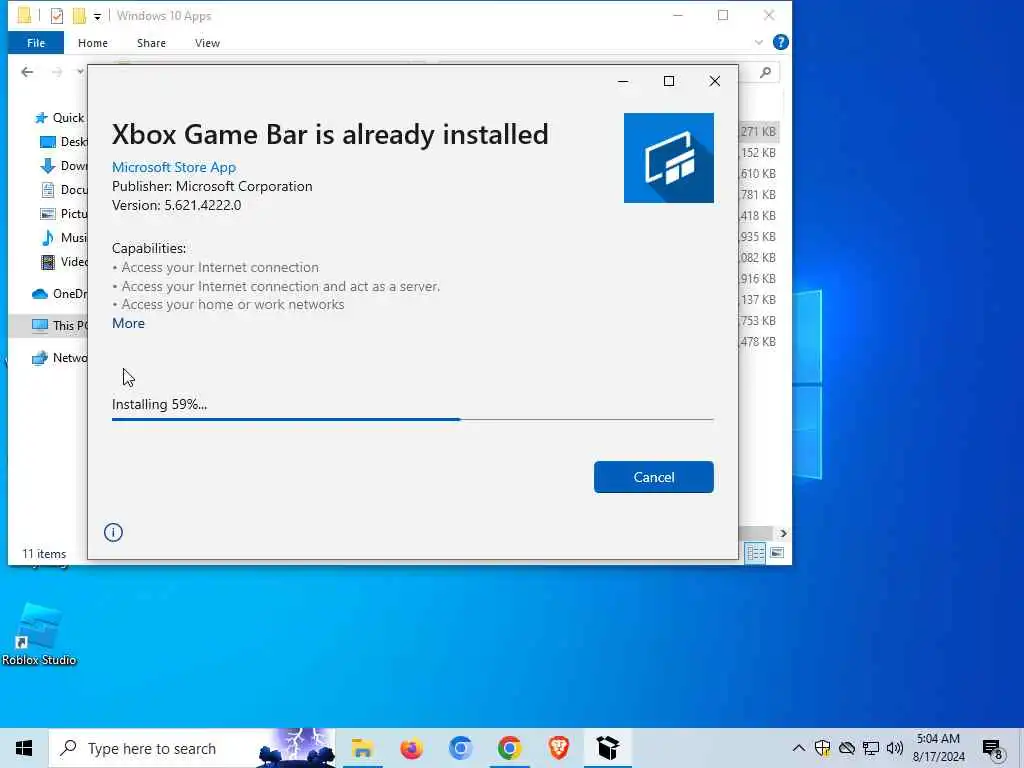The width and height of the screenshot is (1024, 768).
Task: Click App Installer box icon in taskbar
Action: click(607, 748)
